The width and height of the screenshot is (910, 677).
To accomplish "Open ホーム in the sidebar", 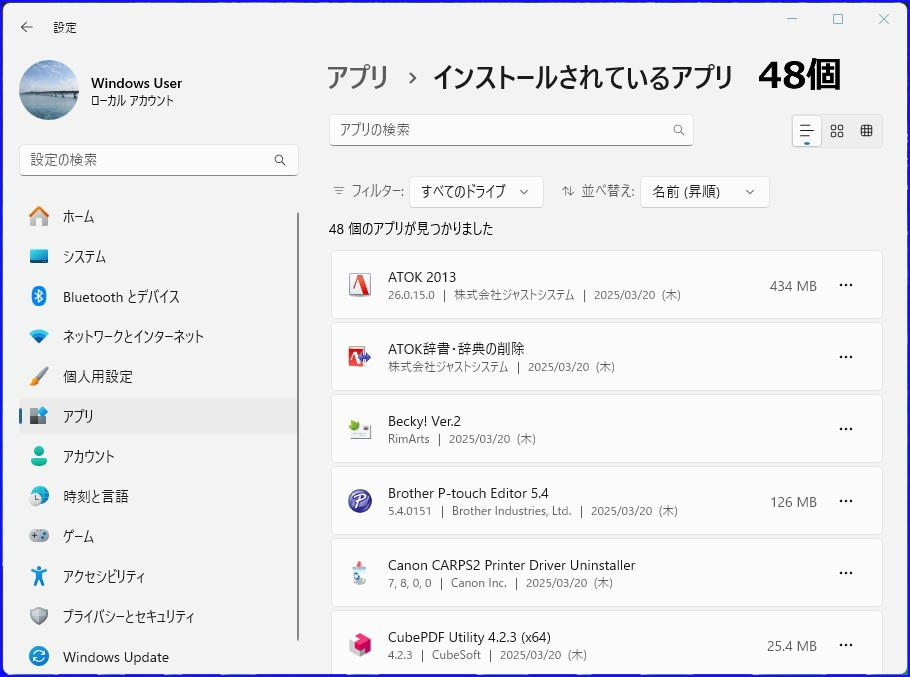I will pyautogui.click(x=158, y=216).
